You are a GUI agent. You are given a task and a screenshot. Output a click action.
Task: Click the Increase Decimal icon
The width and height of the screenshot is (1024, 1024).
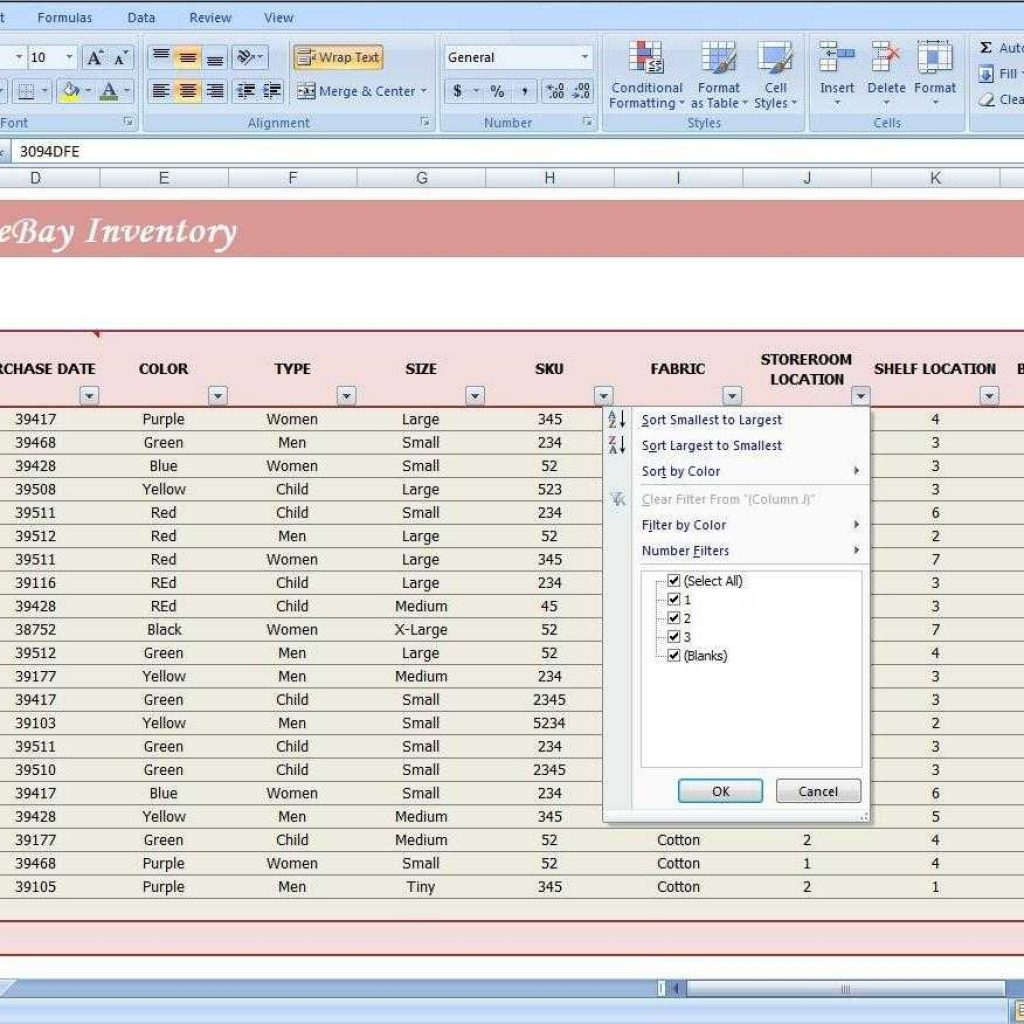pos(558,91)
